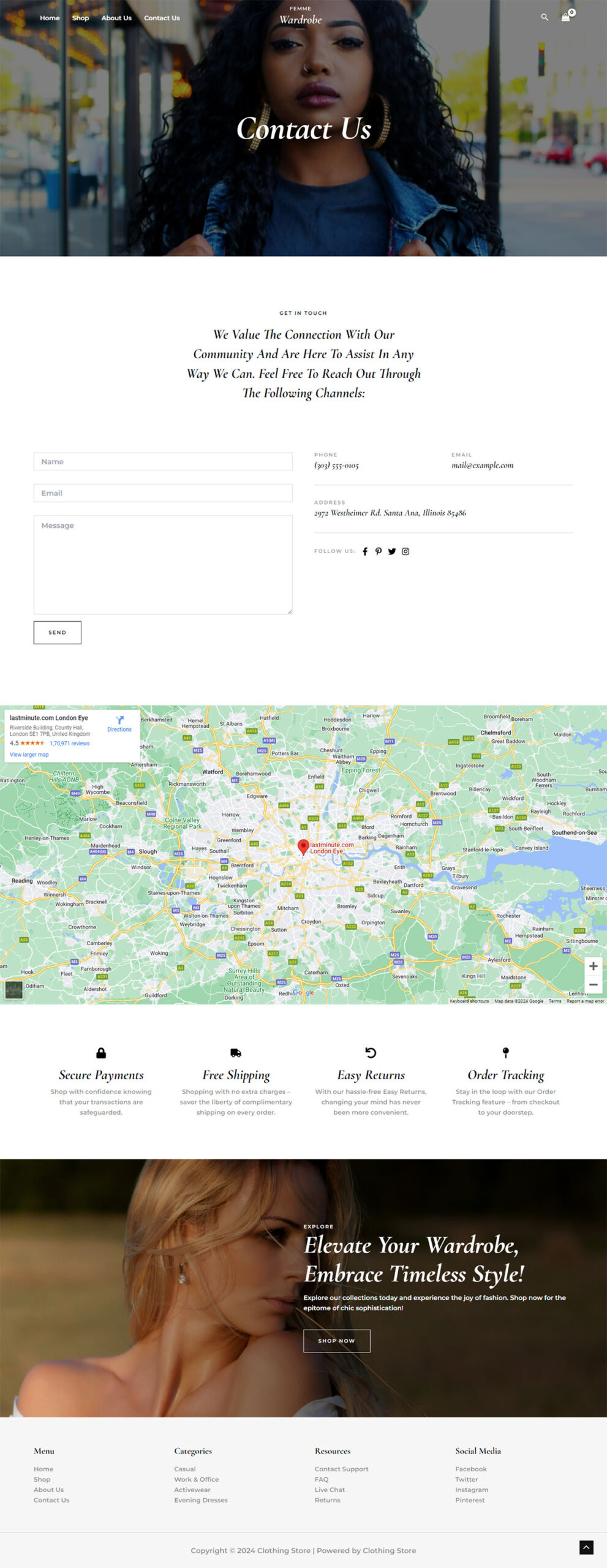
Task: Click the map Directions icon
Action: (x=119, y=721)
